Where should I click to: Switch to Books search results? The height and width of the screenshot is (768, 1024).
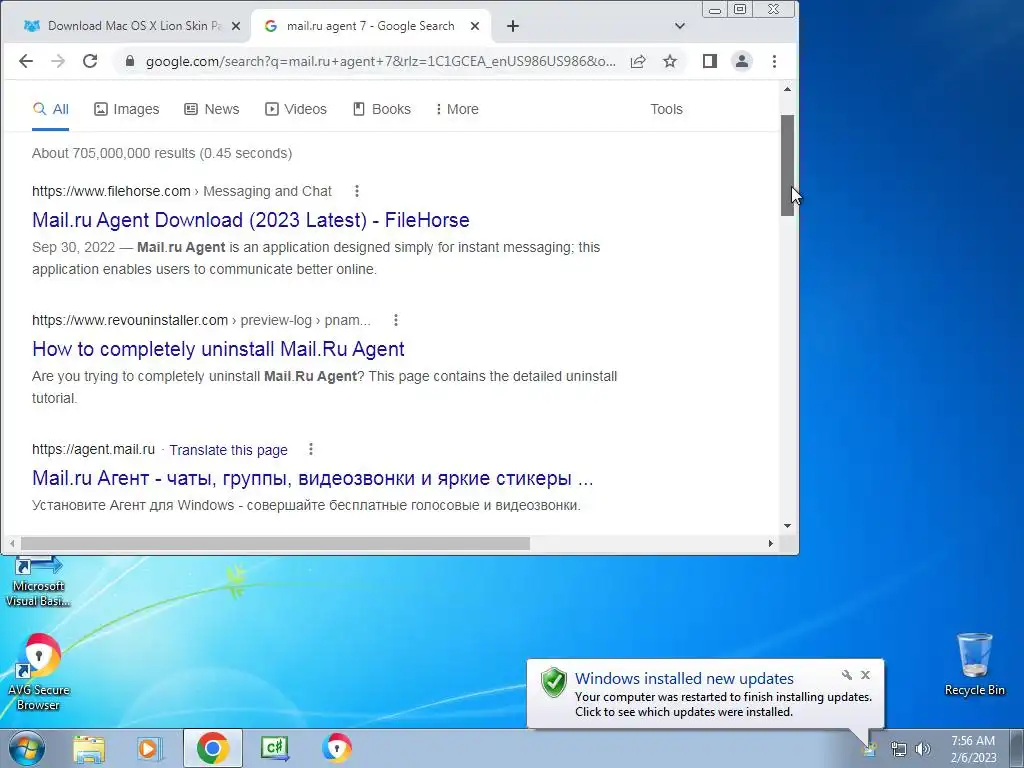(382, 109)
